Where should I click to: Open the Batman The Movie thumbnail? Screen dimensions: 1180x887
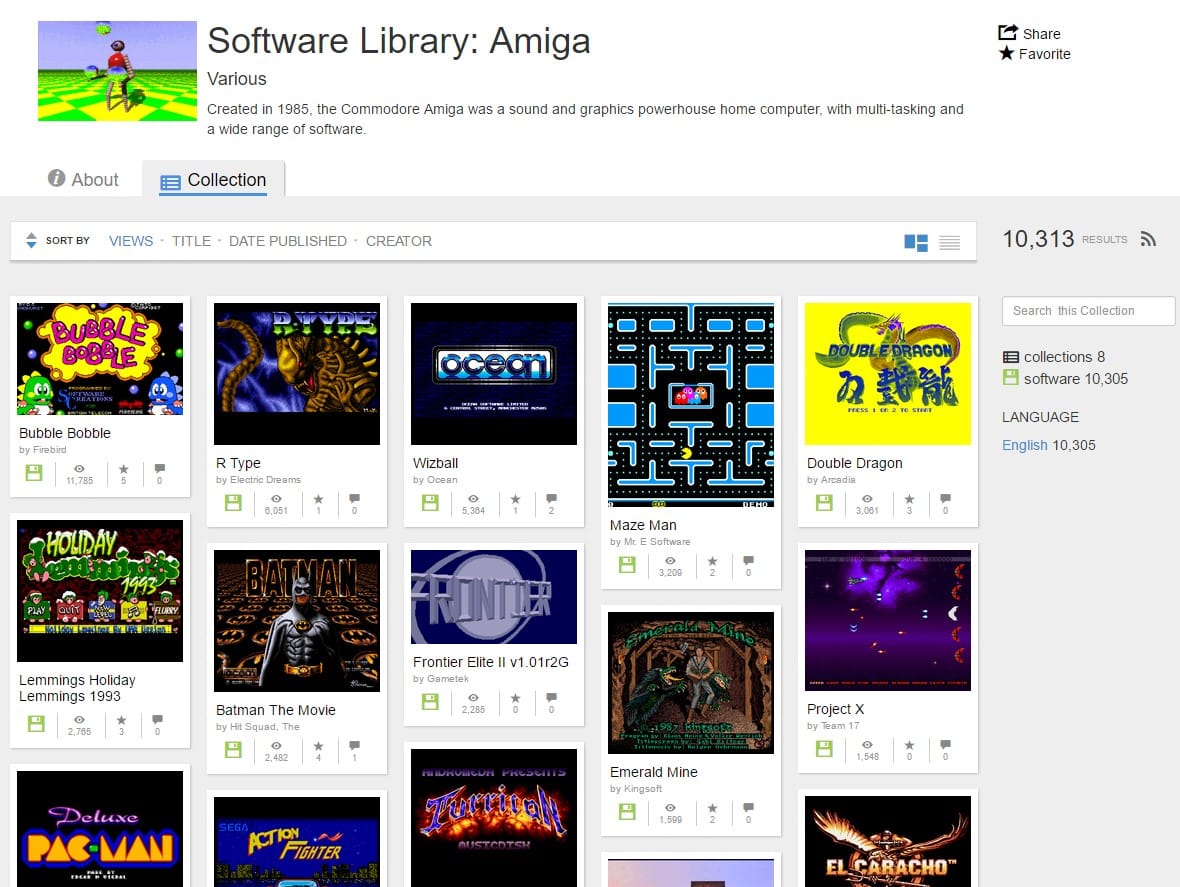[297, 621]
